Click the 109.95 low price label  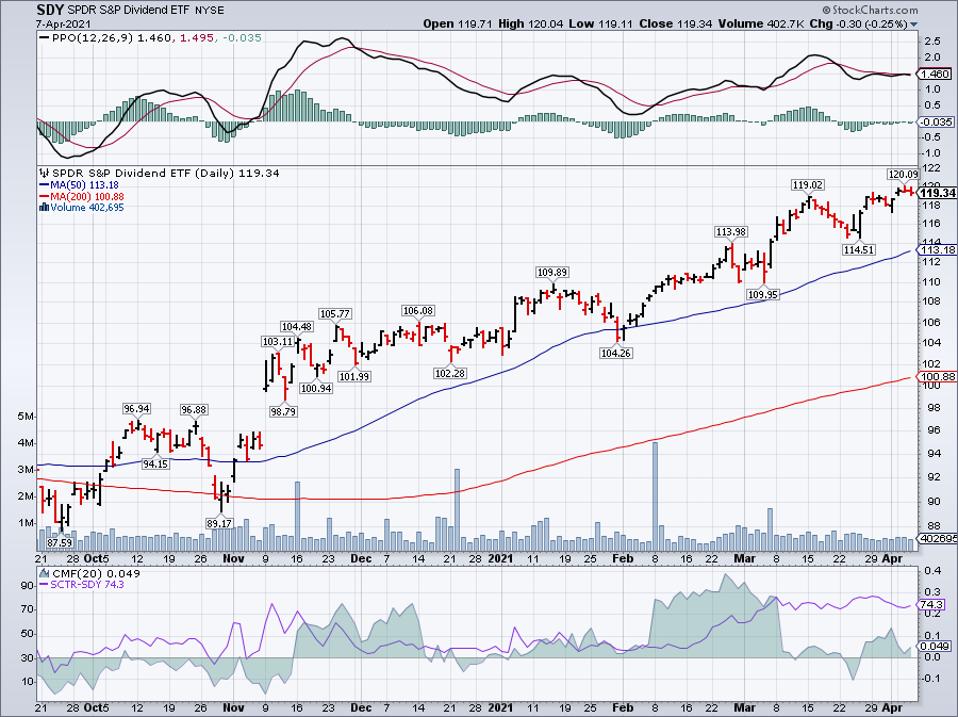click(x=763, y=294)
